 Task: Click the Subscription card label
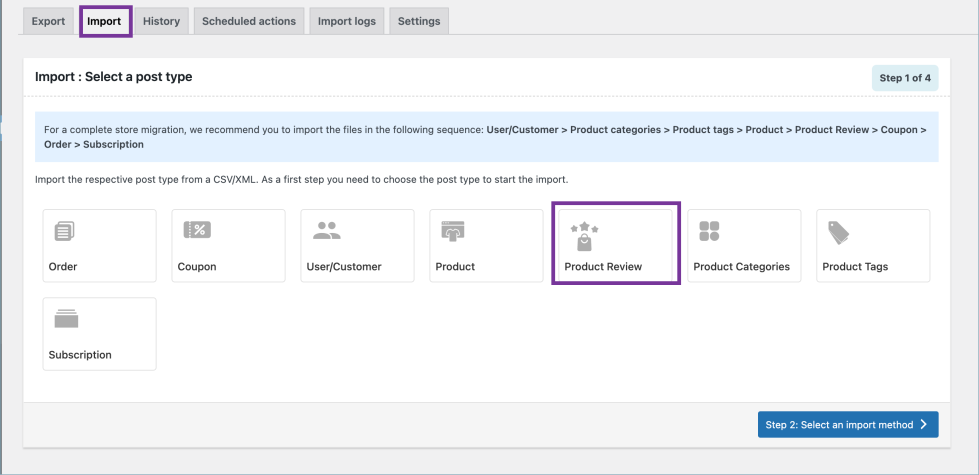tap(80, 355)
